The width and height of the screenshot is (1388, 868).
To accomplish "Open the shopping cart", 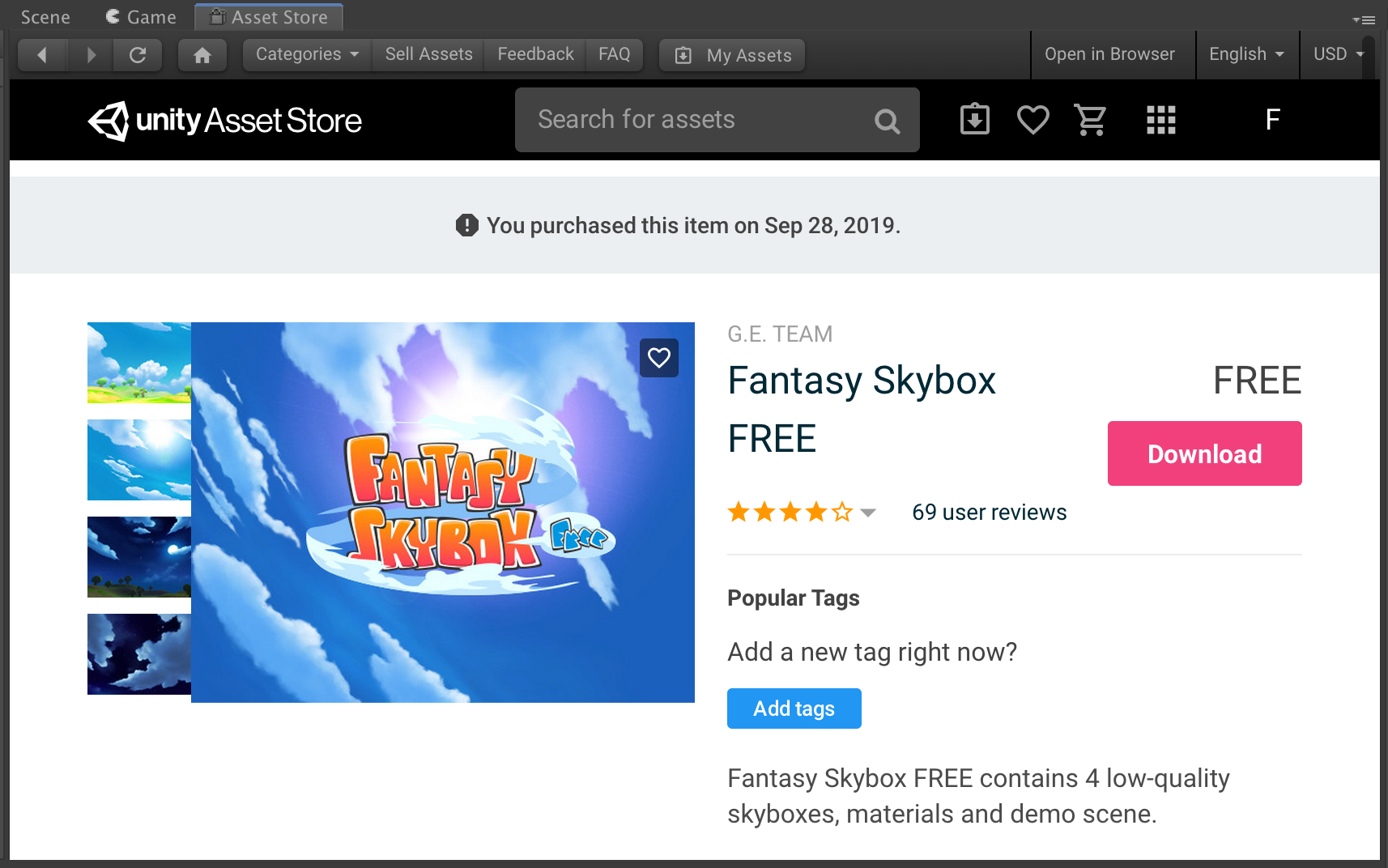I will tap(1090, 120).
